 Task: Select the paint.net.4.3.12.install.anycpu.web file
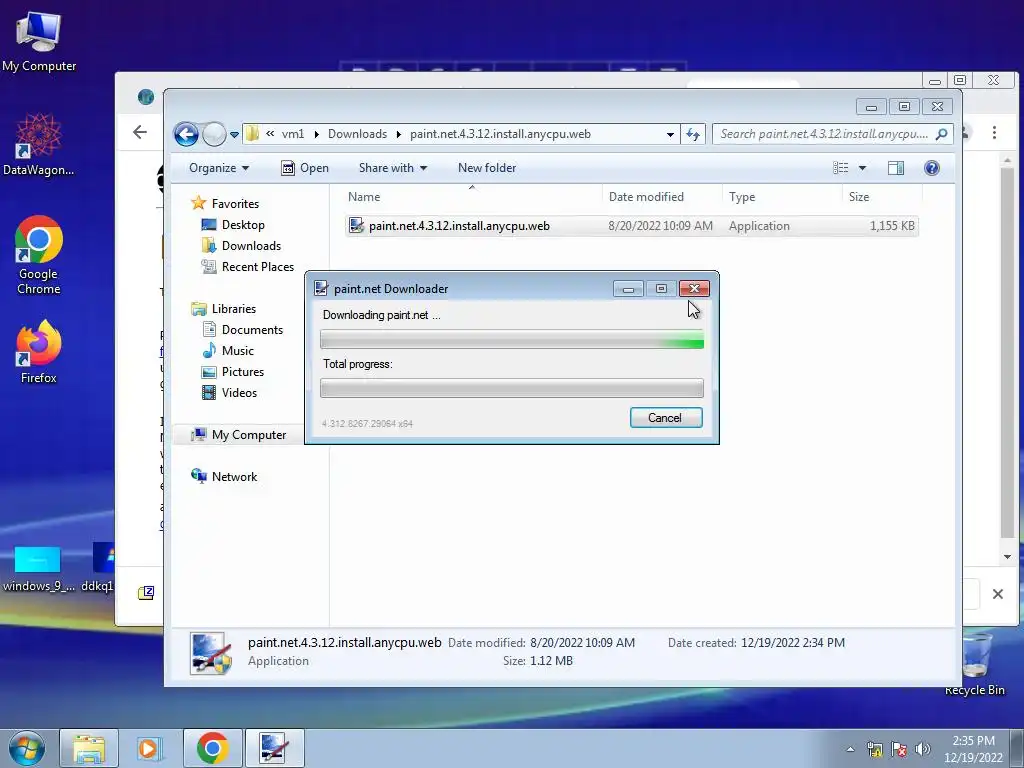point(632,226)
